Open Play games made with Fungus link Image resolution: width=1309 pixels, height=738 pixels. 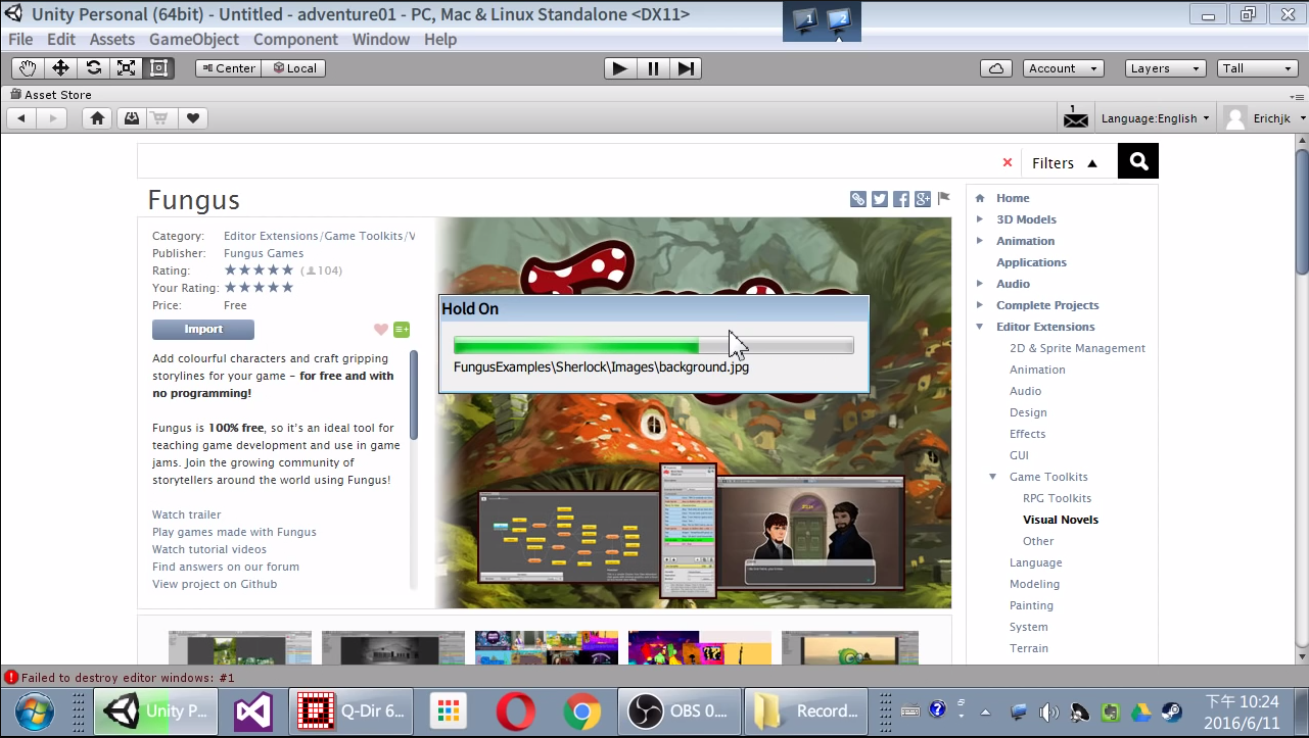(234, 532)
